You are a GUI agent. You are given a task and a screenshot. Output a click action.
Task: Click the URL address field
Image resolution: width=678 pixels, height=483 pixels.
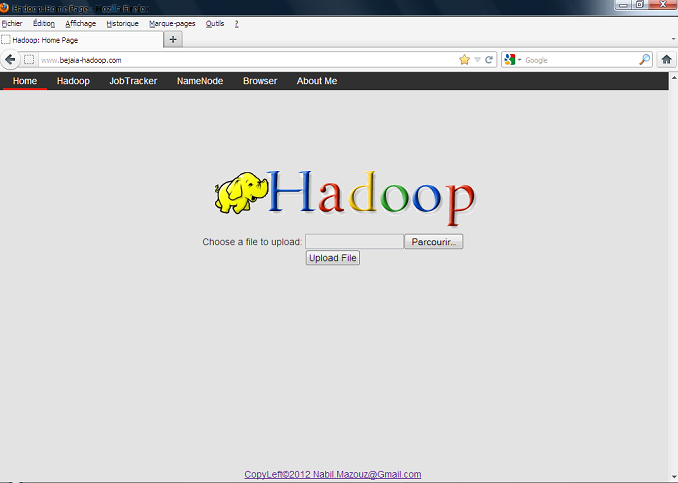248,60
